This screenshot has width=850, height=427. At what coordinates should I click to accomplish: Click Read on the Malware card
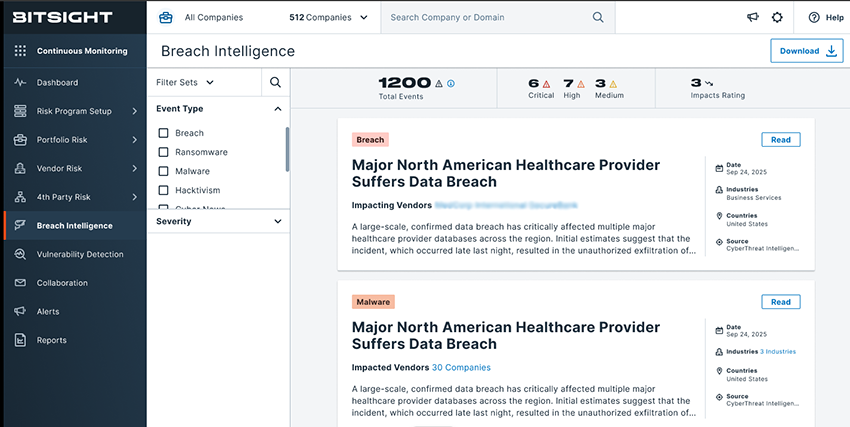point(781,302)
